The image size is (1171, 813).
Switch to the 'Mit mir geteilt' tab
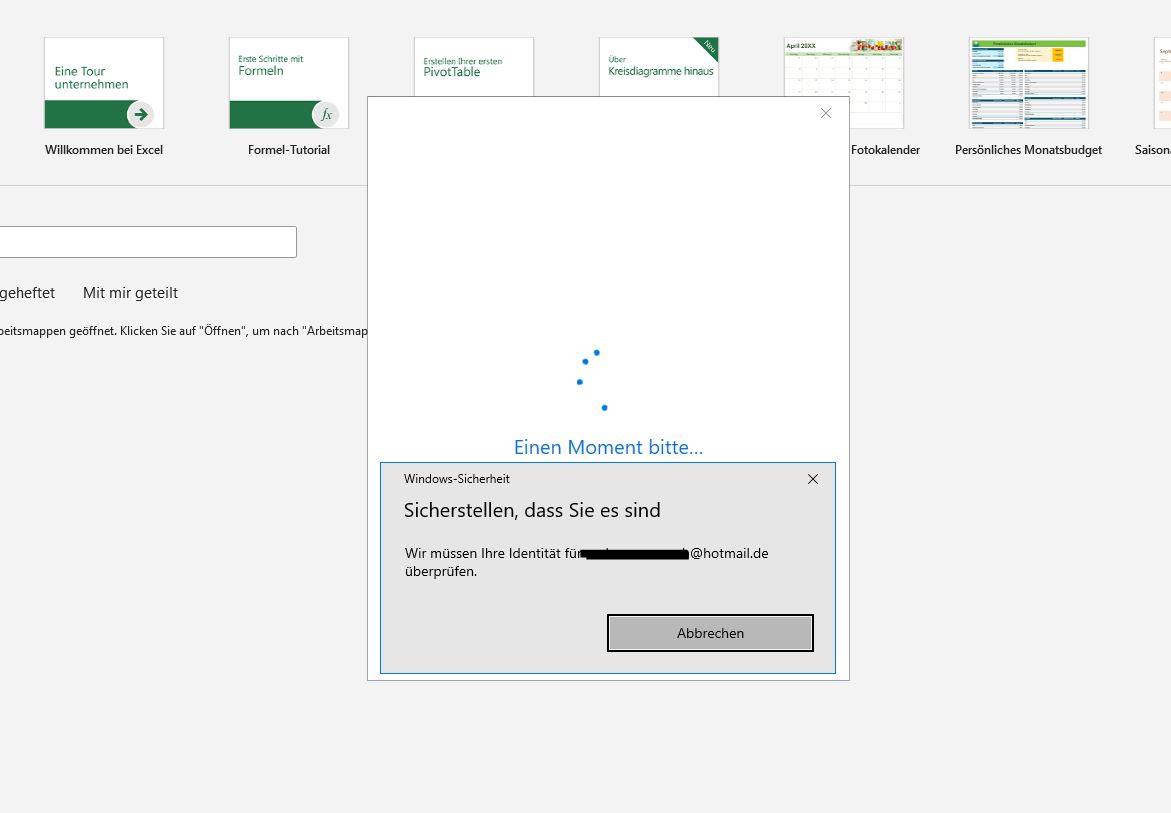point(131,293)
